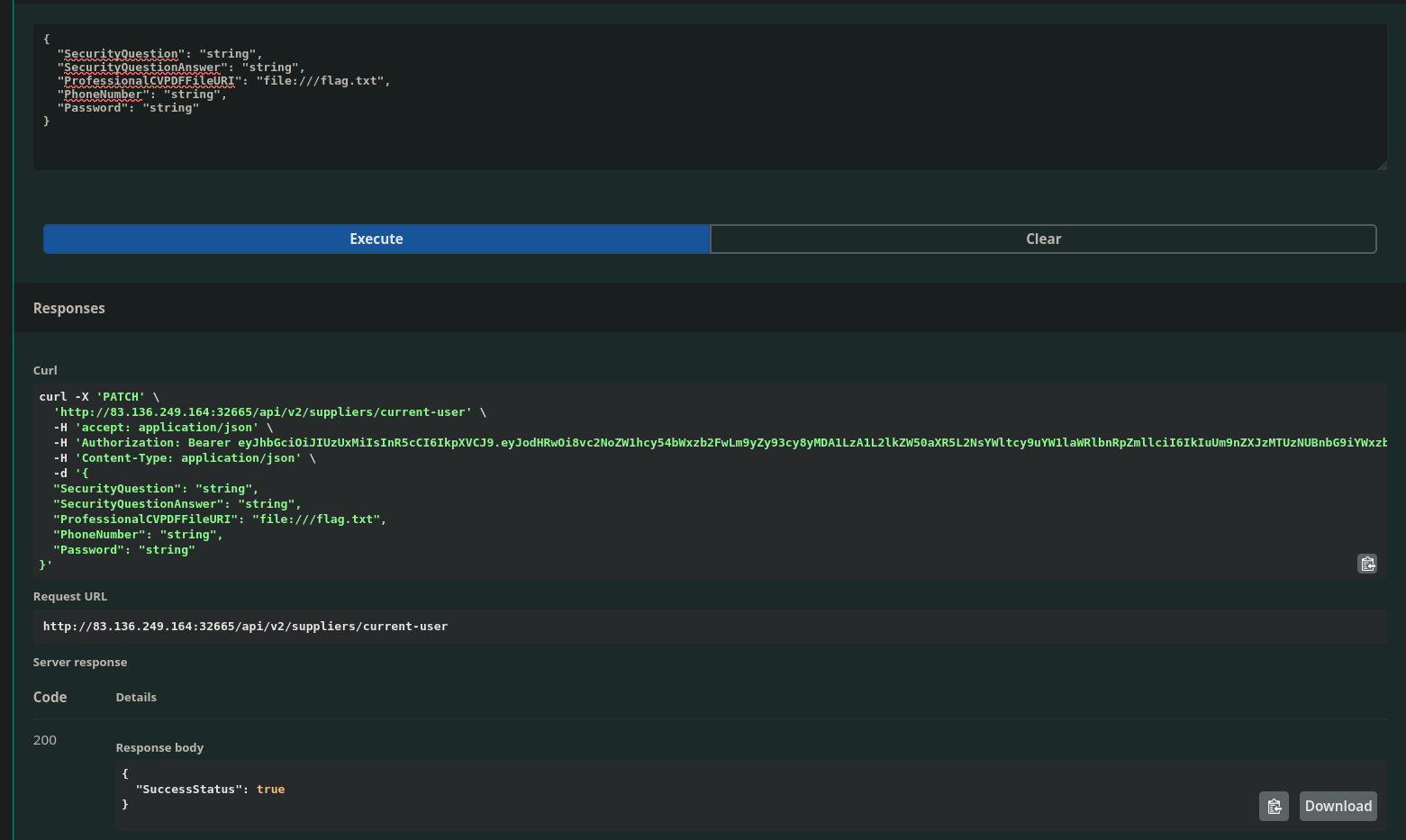1406x840 pixels.
Task: Place cursor on Password line in request editor
Action: coord(126,108)
